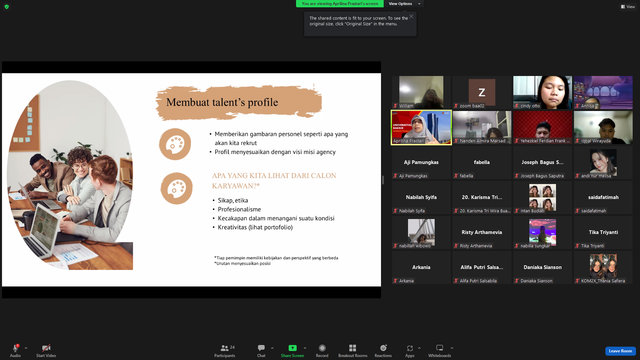Select Aji Pamungkas participant tile

click(x=421, y=162)
